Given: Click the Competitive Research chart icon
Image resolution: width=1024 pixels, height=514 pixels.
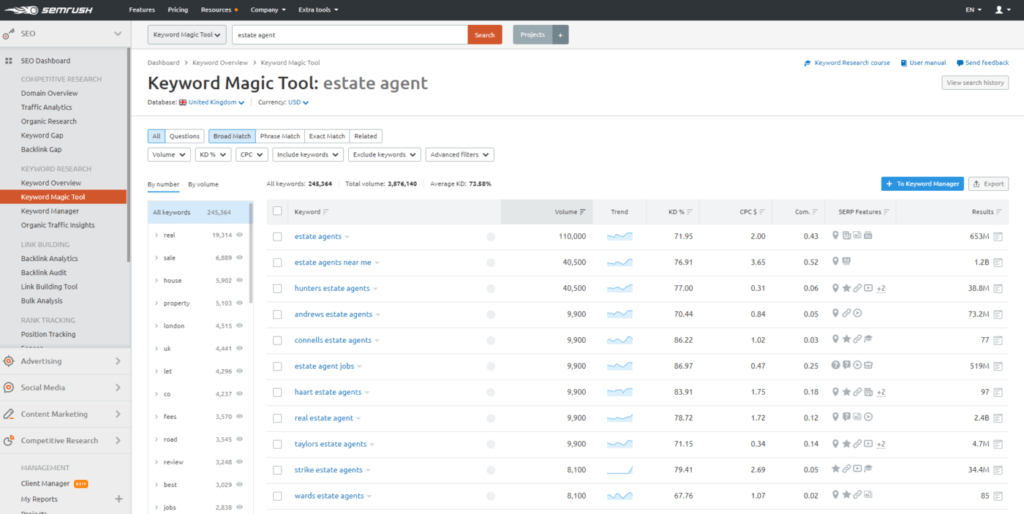Looking at the screenshot, I should click(x=8, y=441).
